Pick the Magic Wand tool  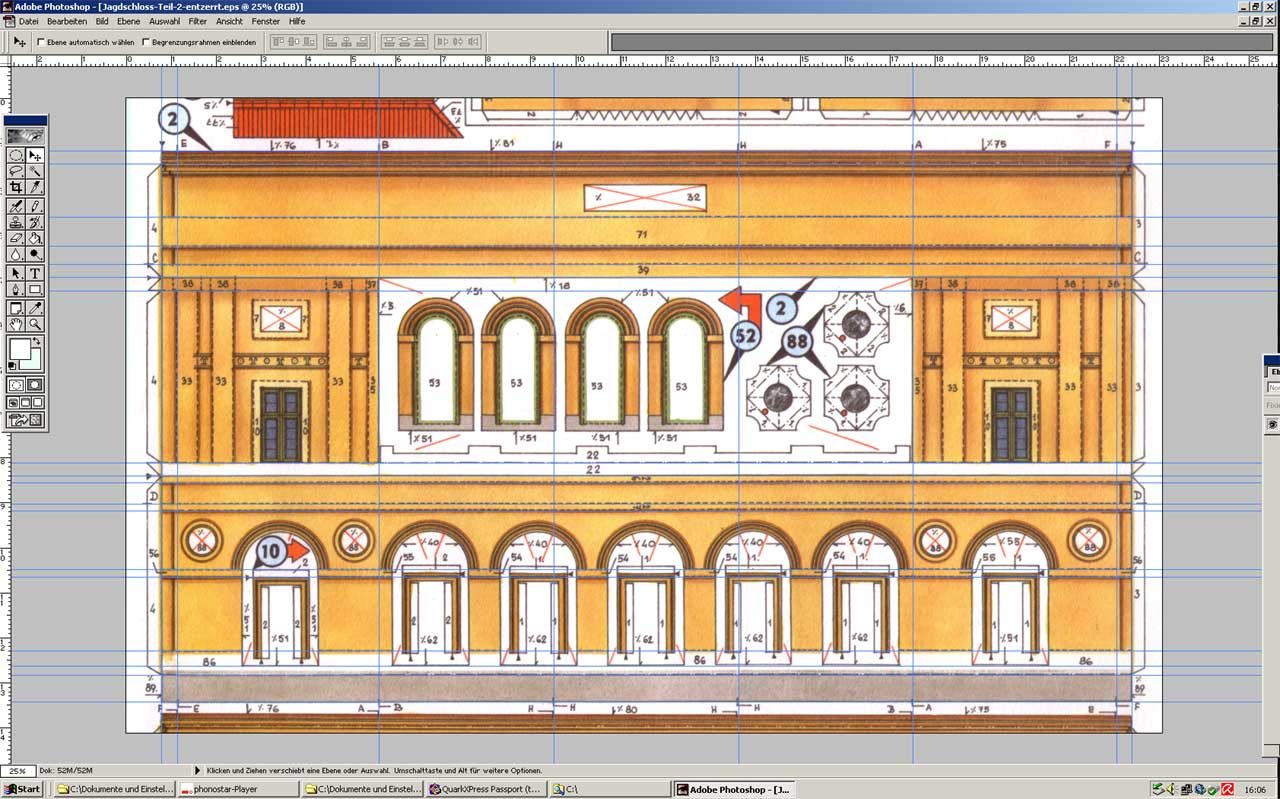pyautogui.click(x=35, y=171)
